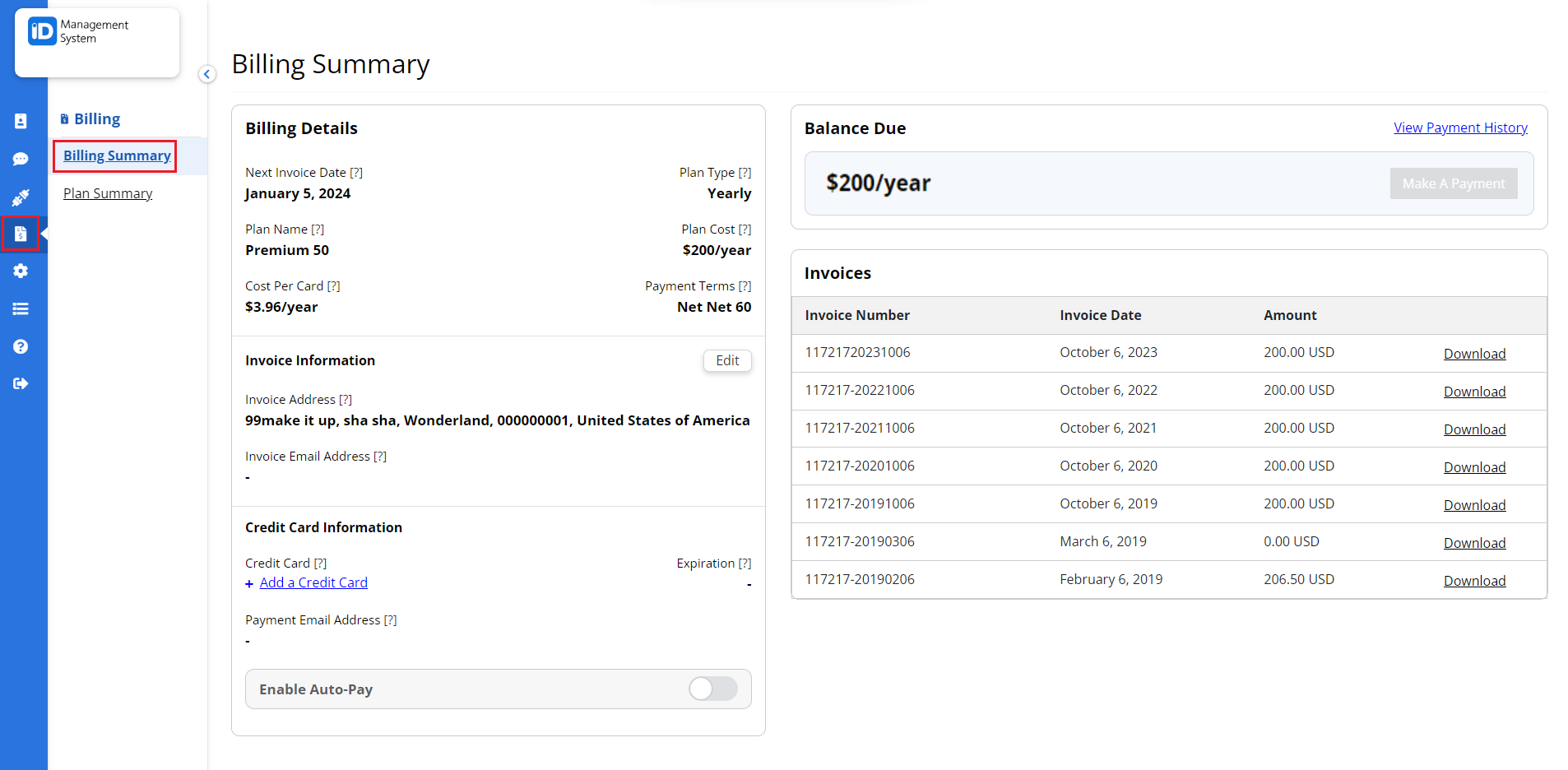Click help marker next to Expiration

point(745,564)
